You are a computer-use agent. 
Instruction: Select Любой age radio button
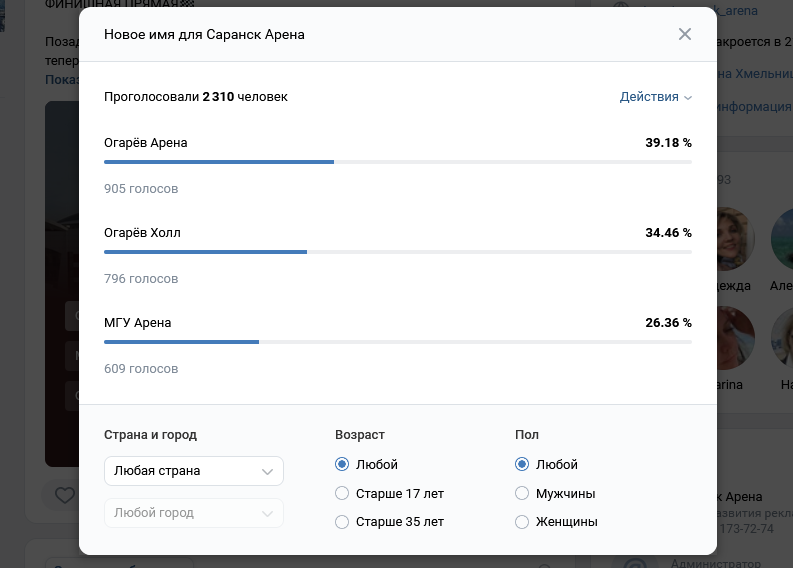click(x=342, y=464)
